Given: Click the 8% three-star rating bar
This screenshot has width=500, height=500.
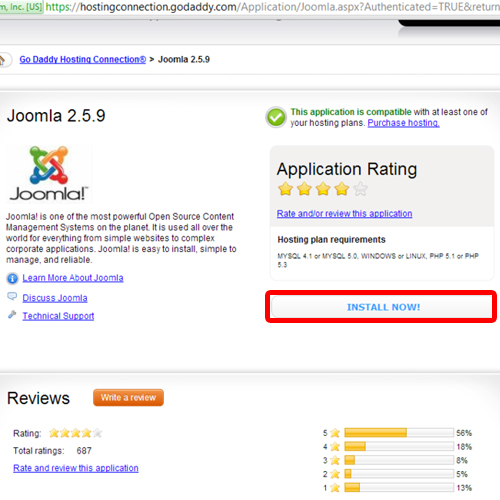Looking at the screenshot, I should [x=399, y=460].
